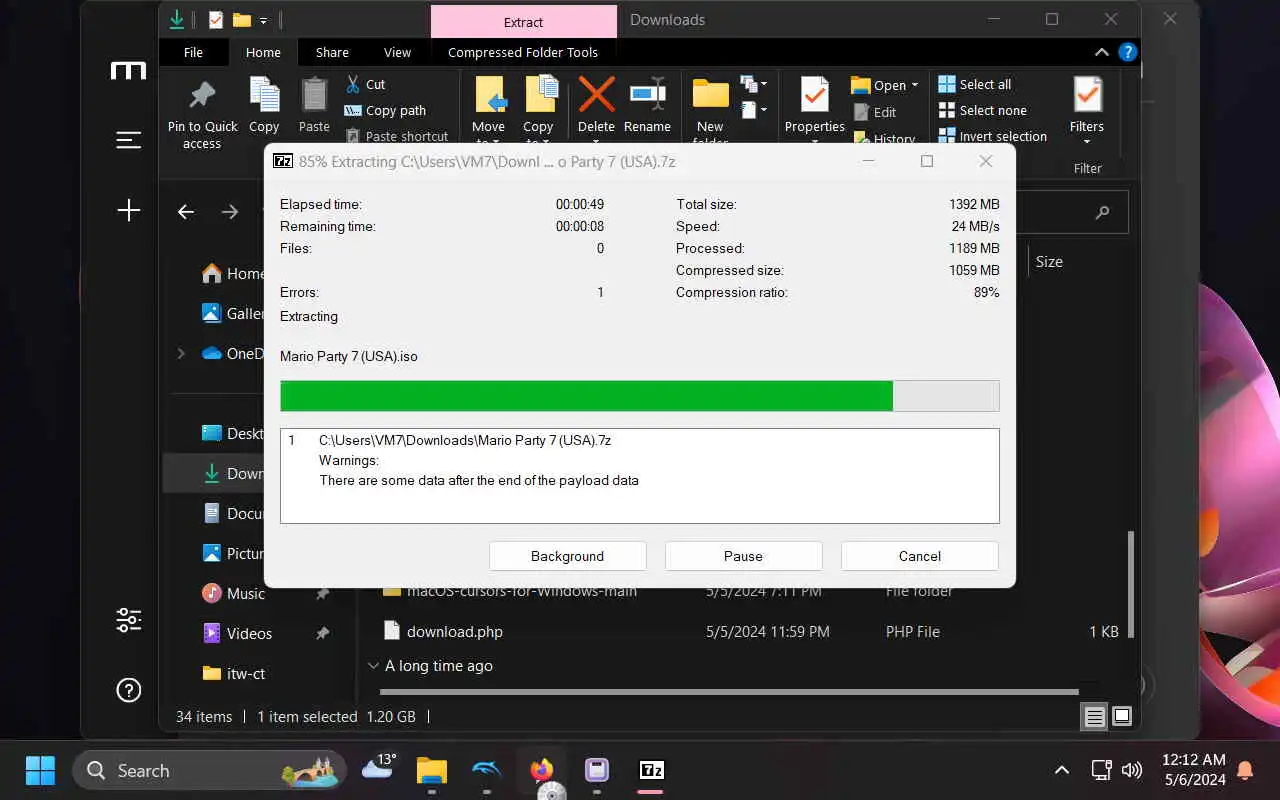Image resolution: width=1280 pixels, height=800 pixels.
Task: Open Dolphin emulator from the taskbar
Action: [486, 770]
